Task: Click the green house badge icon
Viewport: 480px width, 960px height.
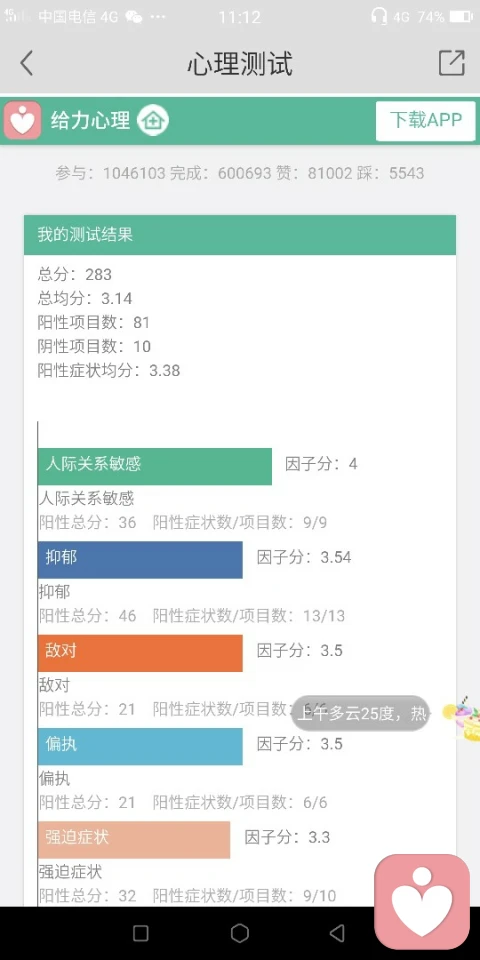Action: coord(152,120)
